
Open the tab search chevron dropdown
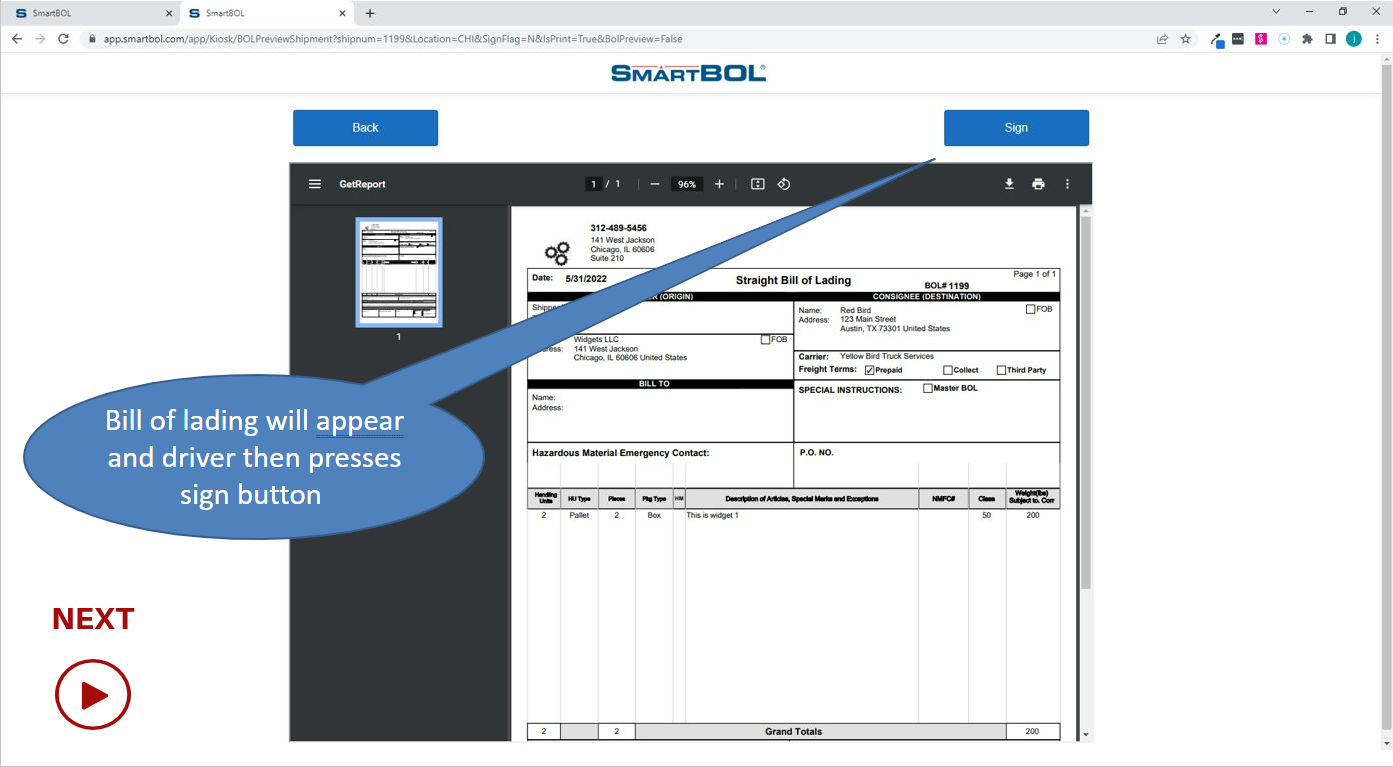tap(1276, 12)
